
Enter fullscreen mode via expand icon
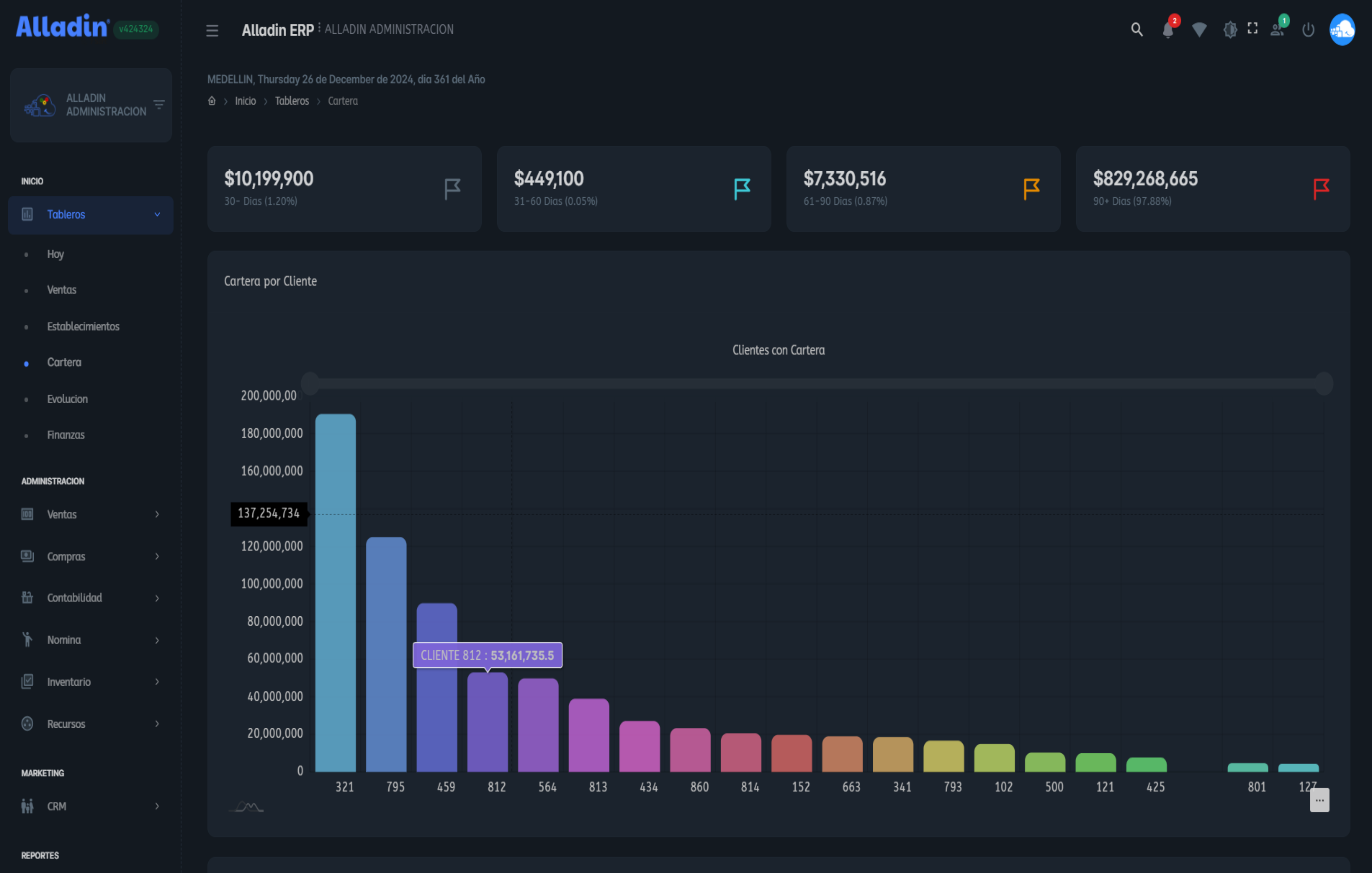(1252, 28)
